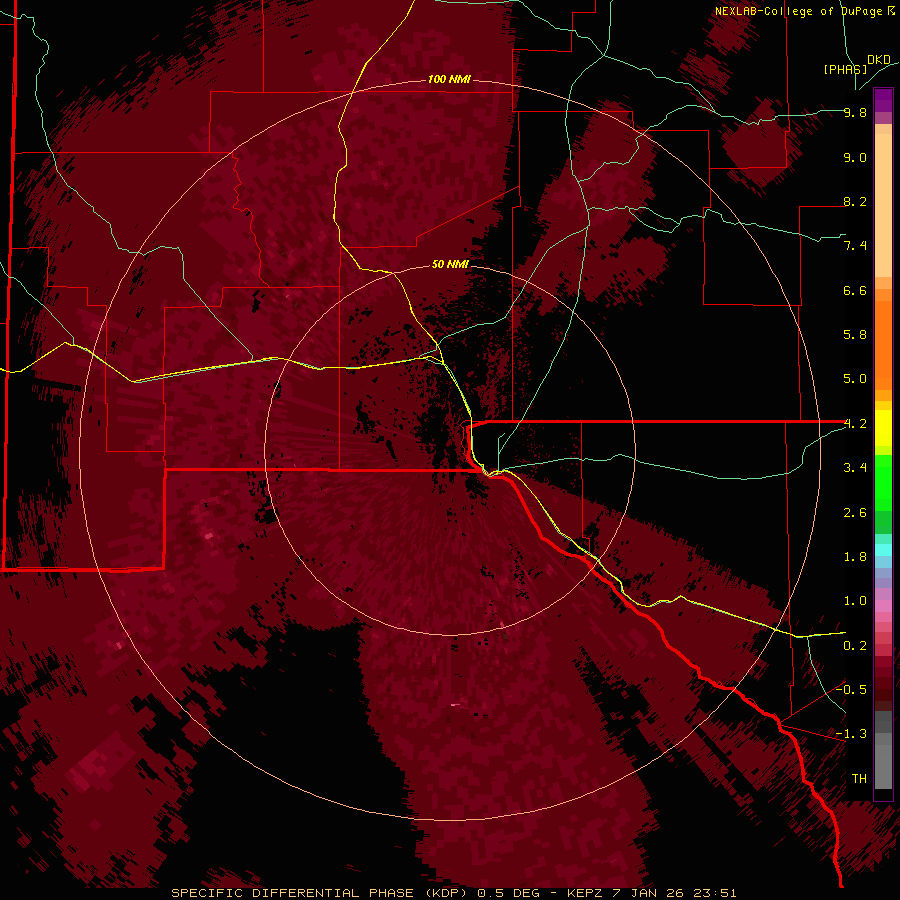Click the 5.8 legend value

pos(855,335)
